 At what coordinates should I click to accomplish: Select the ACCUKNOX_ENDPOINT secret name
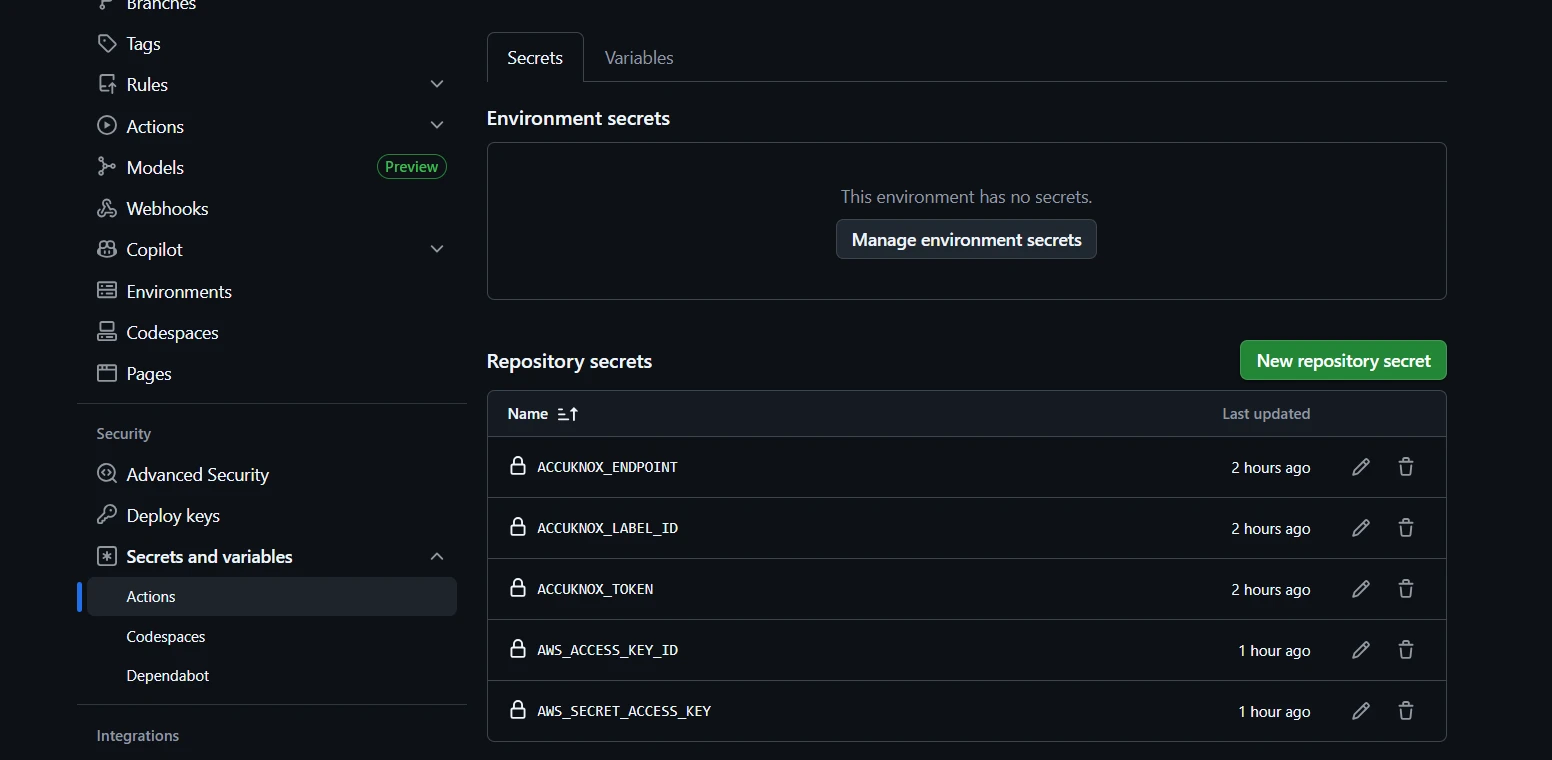[607, 467]
